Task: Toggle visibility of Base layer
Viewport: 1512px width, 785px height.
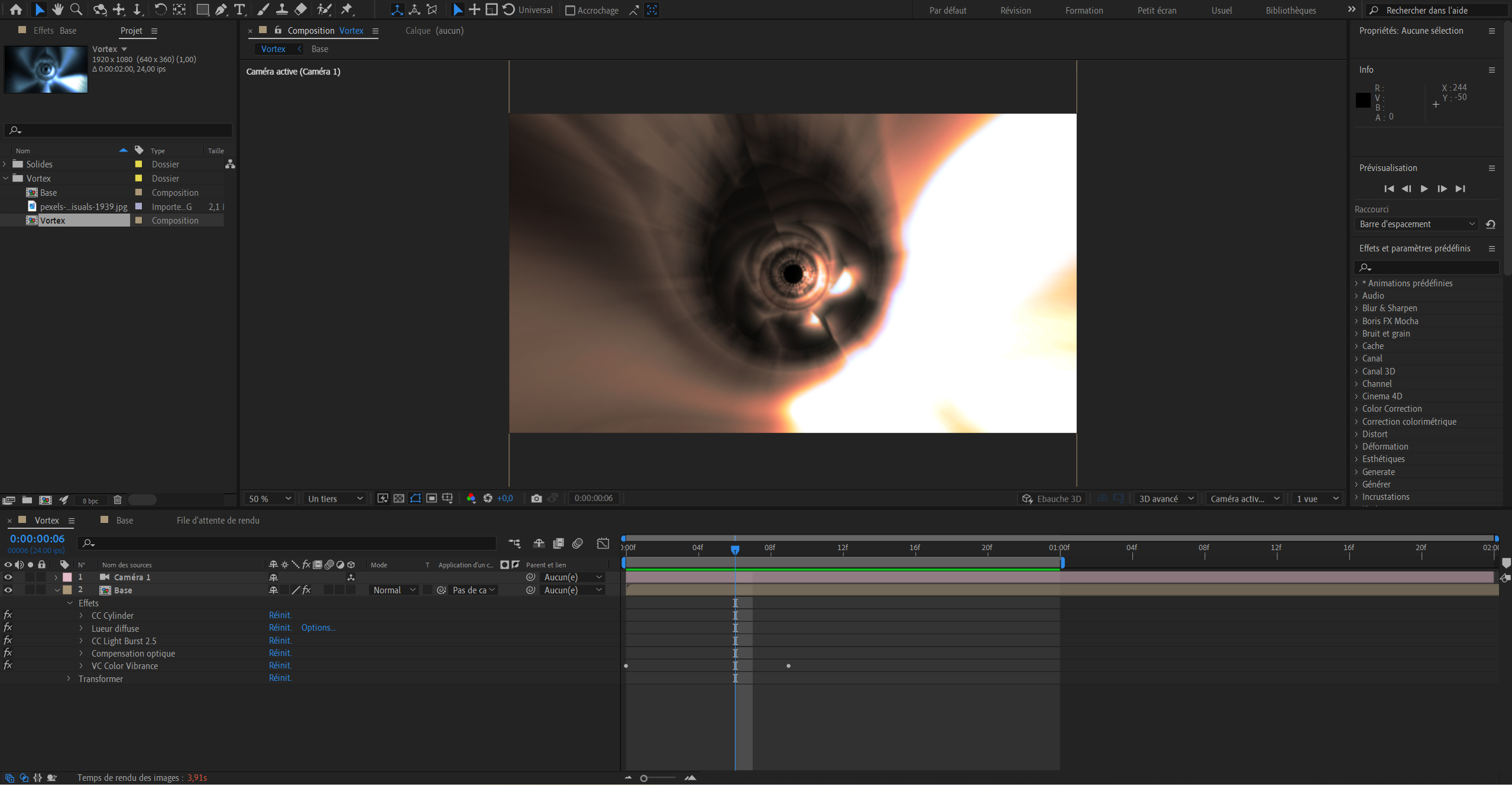Action: pyautogui.click(x=8, y=590)
